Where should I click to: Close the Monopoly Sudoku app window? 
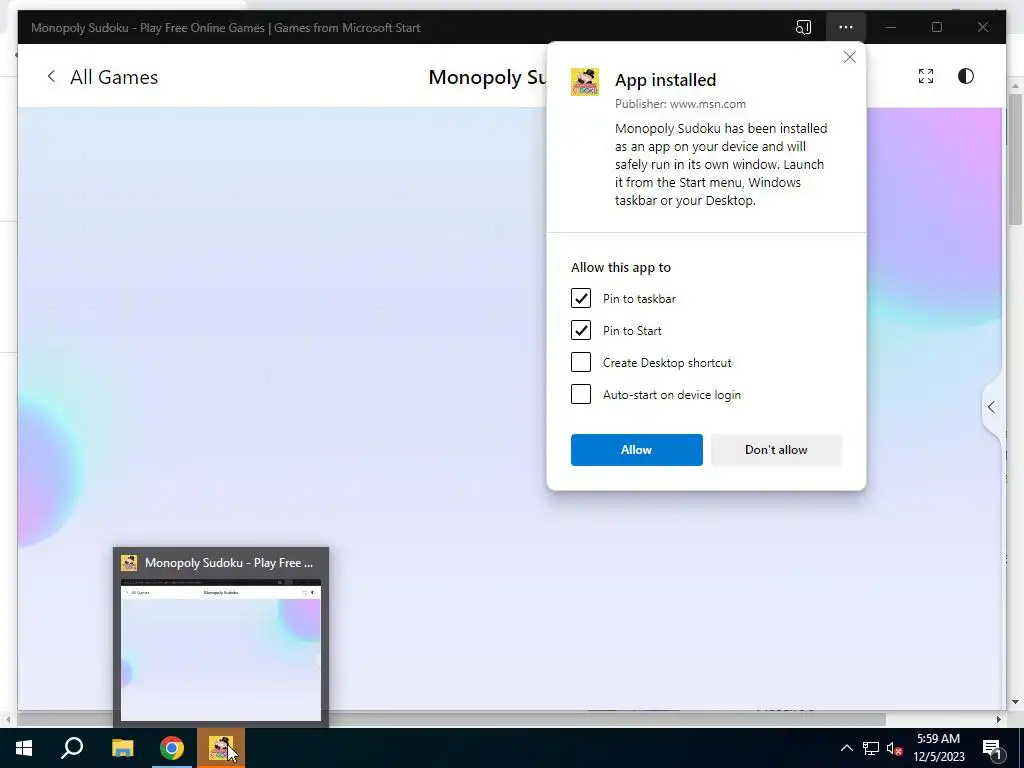coord(982,27)
